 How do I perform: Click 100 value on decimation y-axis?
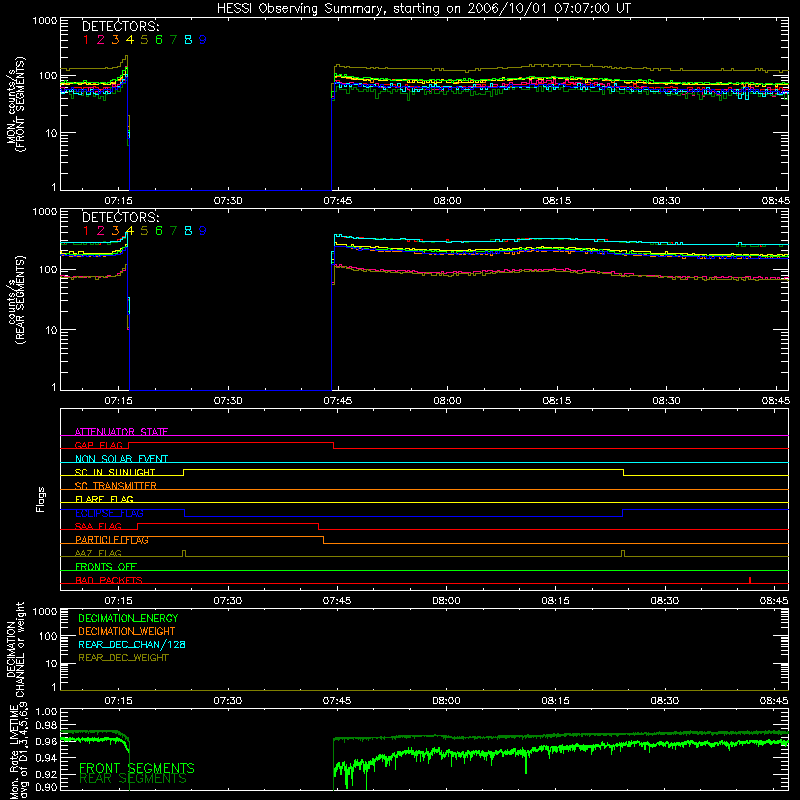click(x=48, y=636)
